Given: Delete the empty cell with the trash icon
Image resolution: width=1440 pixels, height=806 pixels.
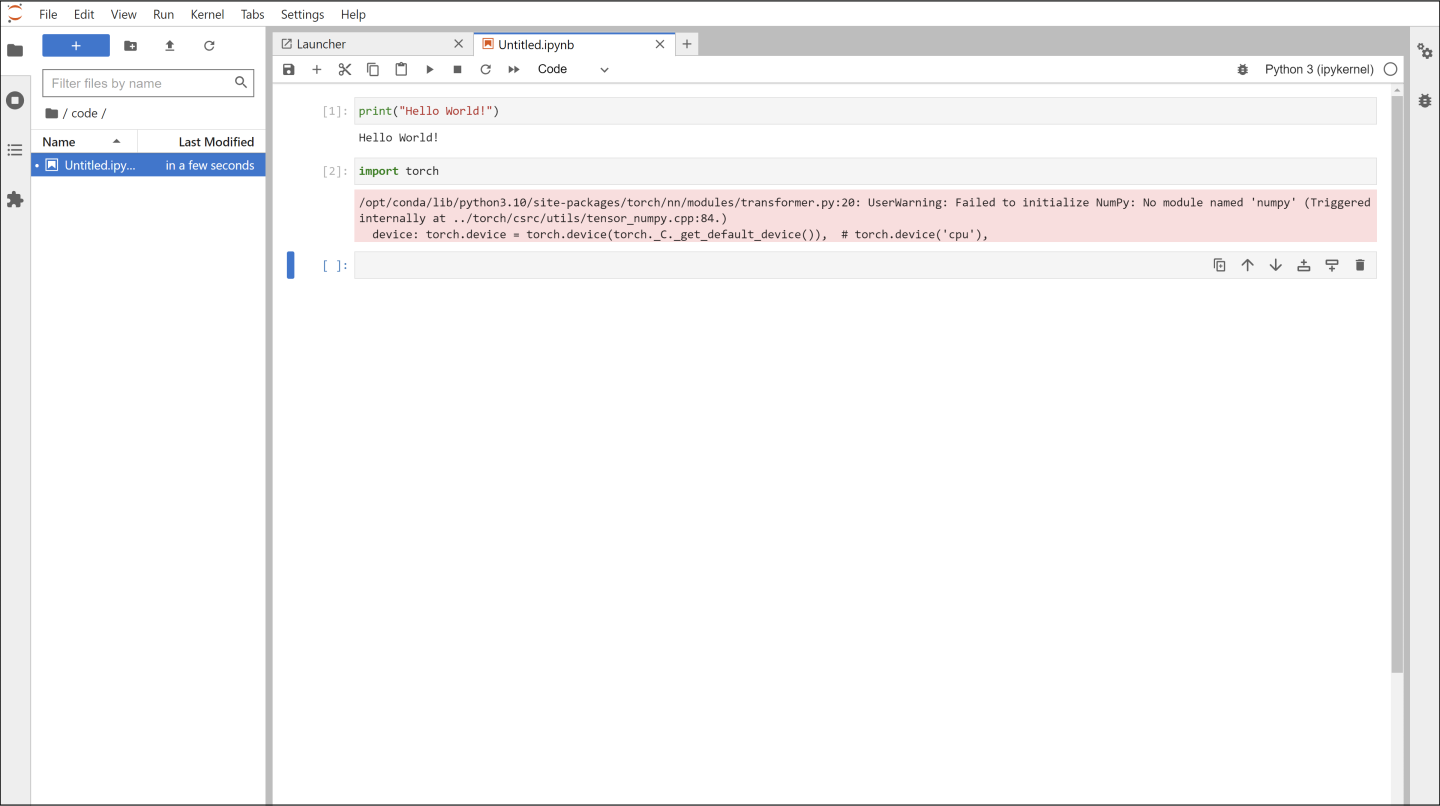Looking at the screenshot, I should (x=1360, y=264).
